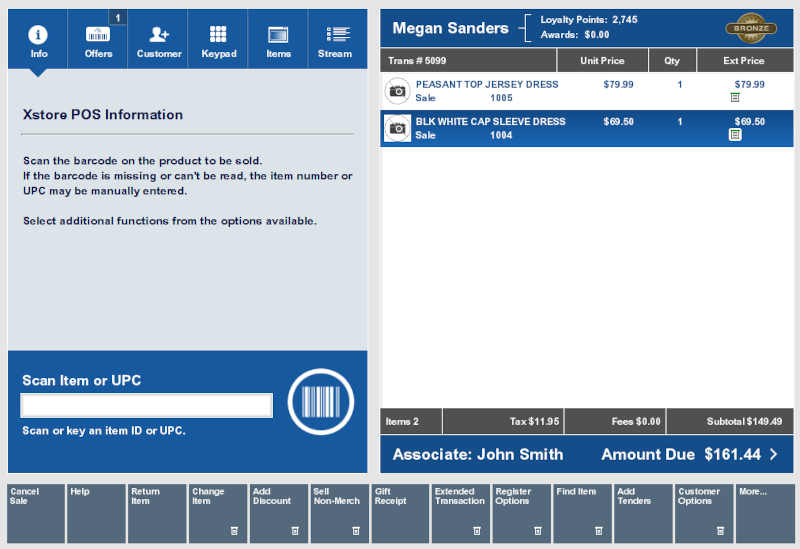The width and height of the screenshot is (800, 549).
Task: Open note icon under the $79.99 ext price
Action: coord(735,97)
